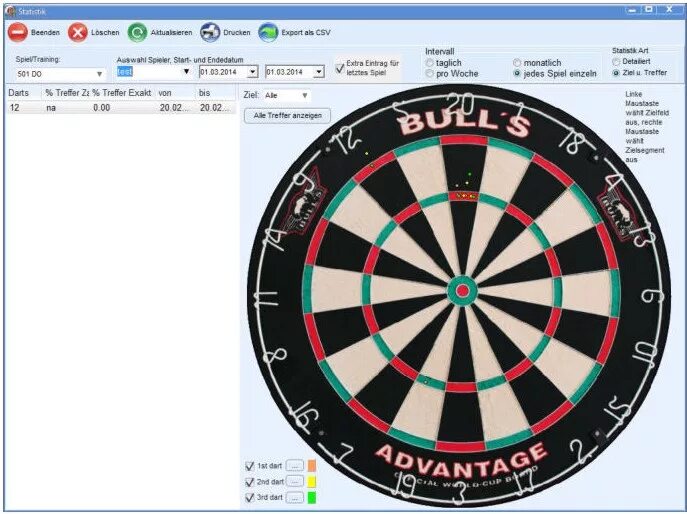Toggle Extra Eintrag für letztes Spiel checkbox
Screen dimensions: 687x514
point(340,68)
